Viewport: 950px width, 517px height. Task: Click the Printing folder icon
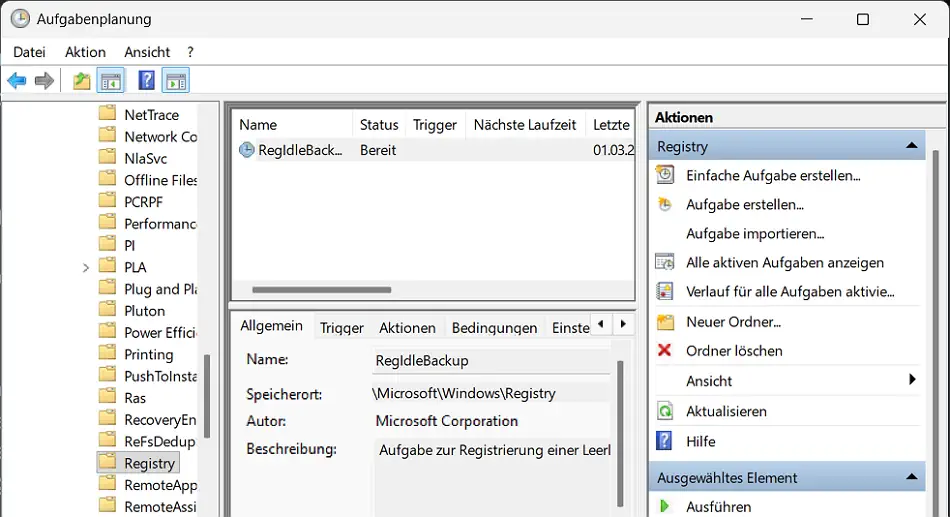click(107, 353)
